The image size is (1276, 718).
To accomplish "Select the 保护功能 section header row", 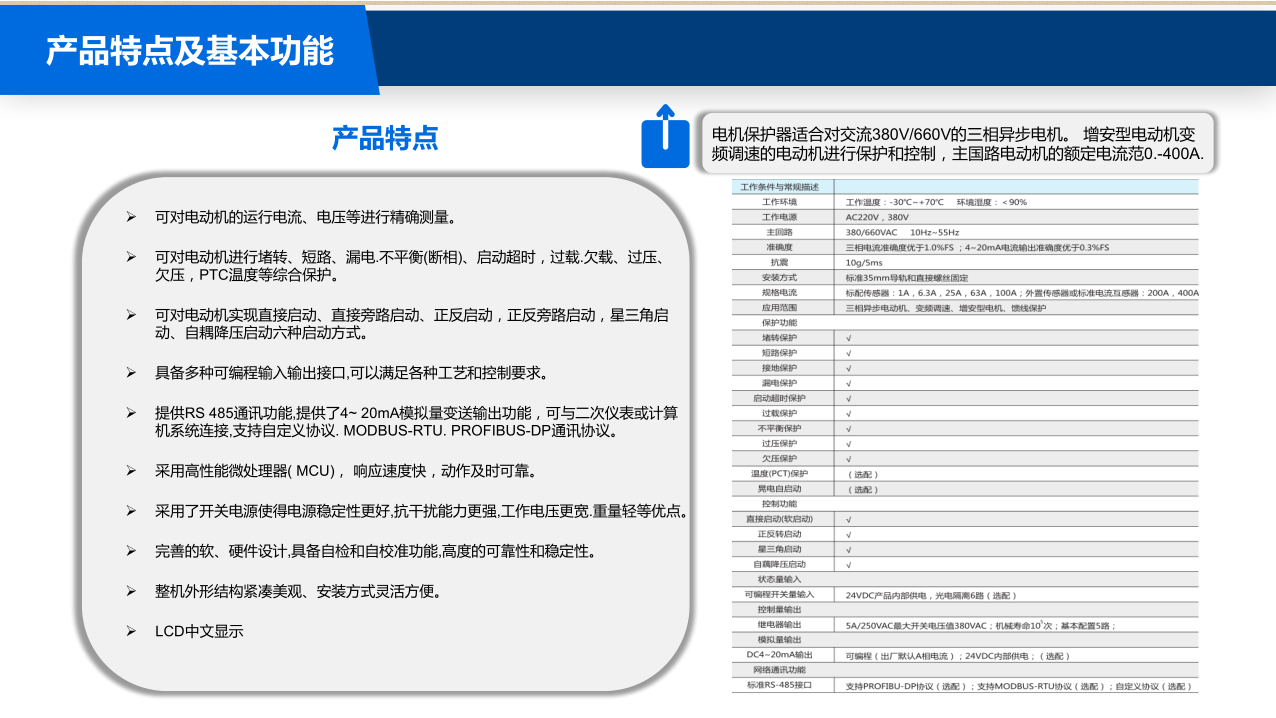I will [779, 323].
